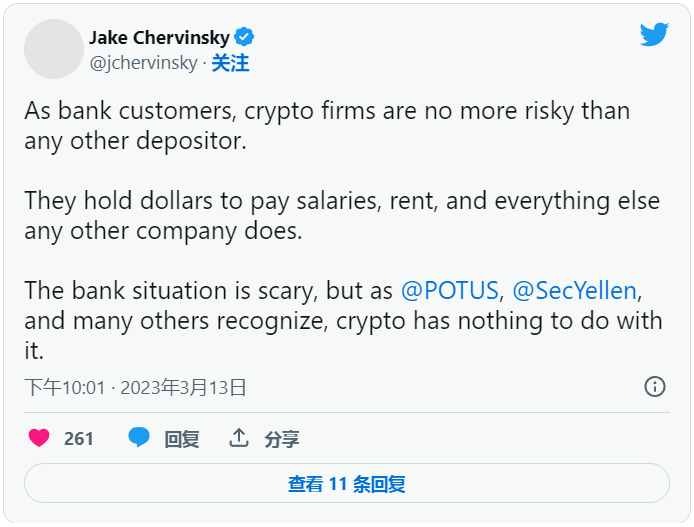
Task: Click the red heart like icon
Action: tap(39, 438)
